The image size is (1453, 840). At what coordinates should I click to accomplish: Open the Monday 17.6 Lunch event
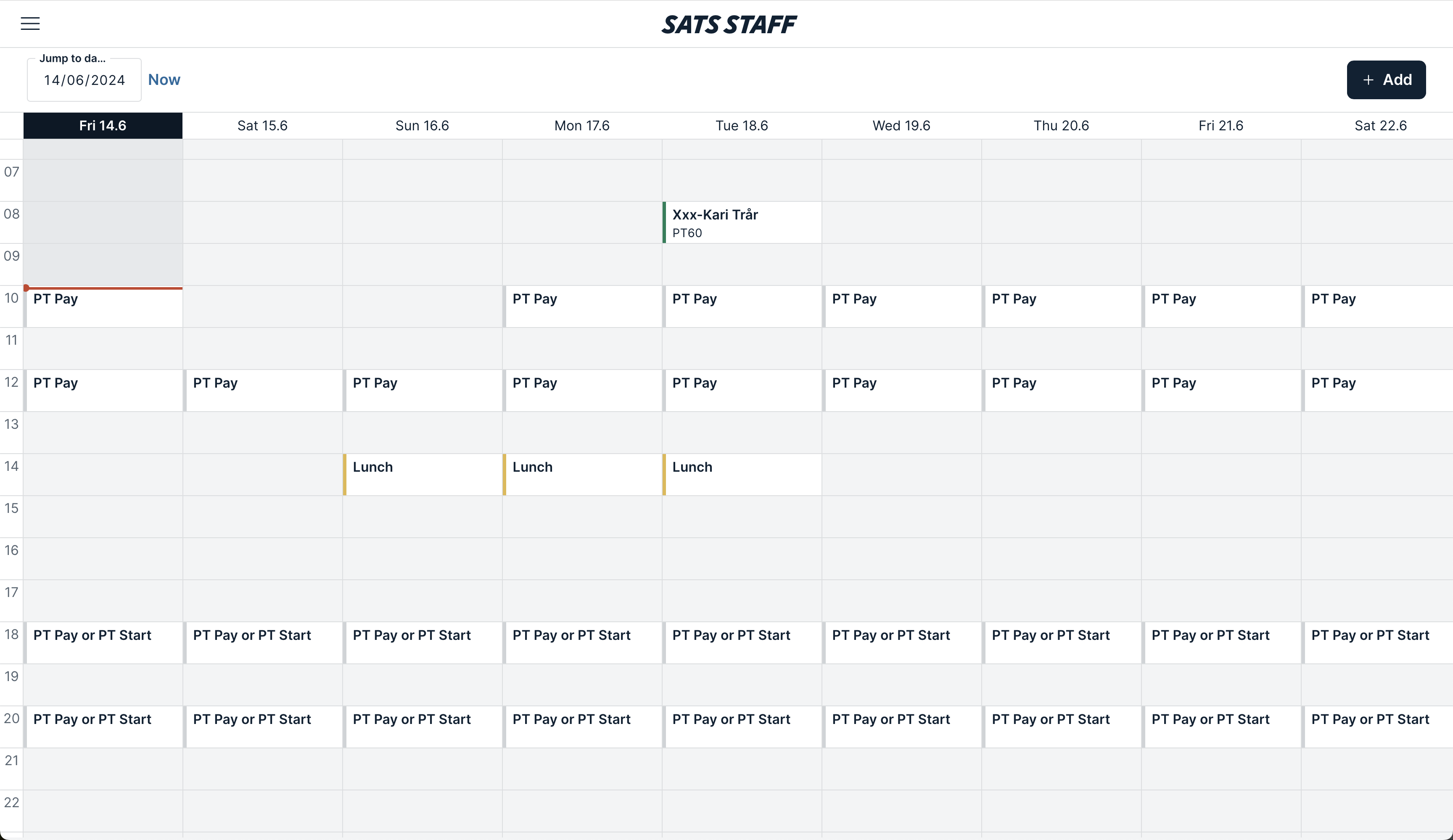(583, 475)
